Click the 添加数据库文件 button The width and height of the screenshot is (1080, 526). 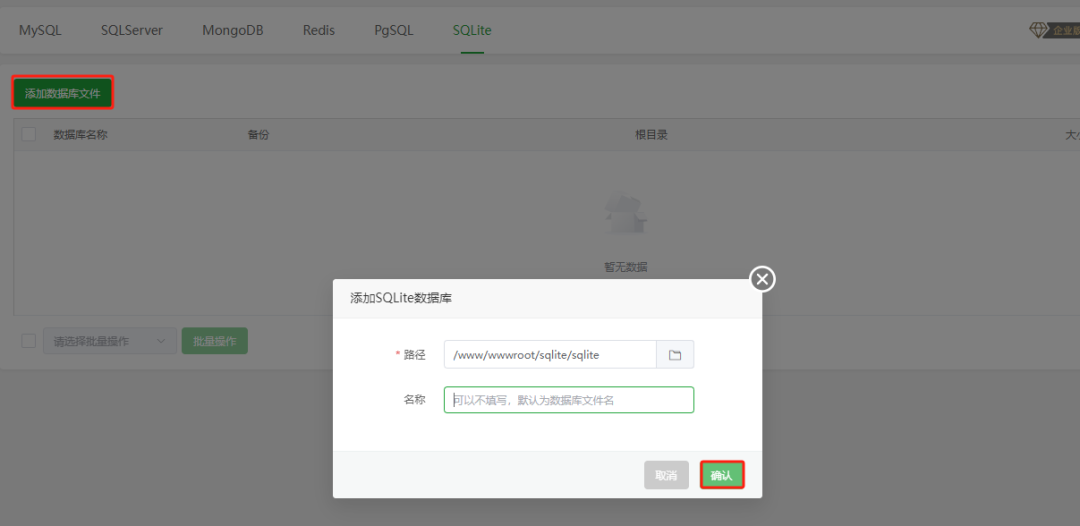coord(63,93)
